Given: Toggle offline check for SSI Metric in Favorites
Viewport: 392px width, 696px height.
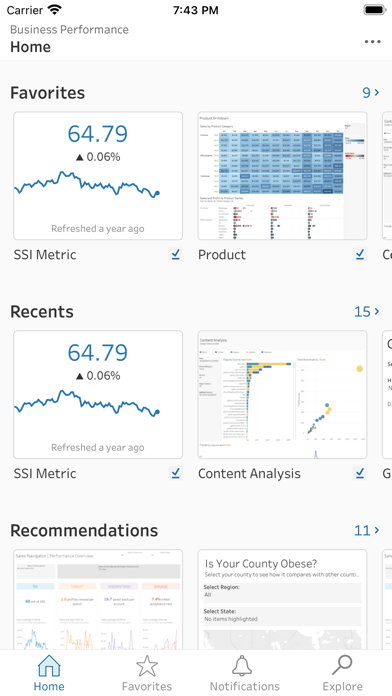Looking at the screenshot, I should tap(176, 254).
